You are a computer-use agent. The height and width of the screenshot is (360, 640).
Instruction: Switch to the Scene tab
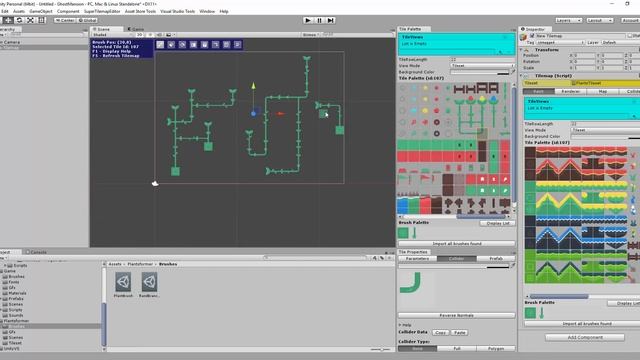point(107,29)
